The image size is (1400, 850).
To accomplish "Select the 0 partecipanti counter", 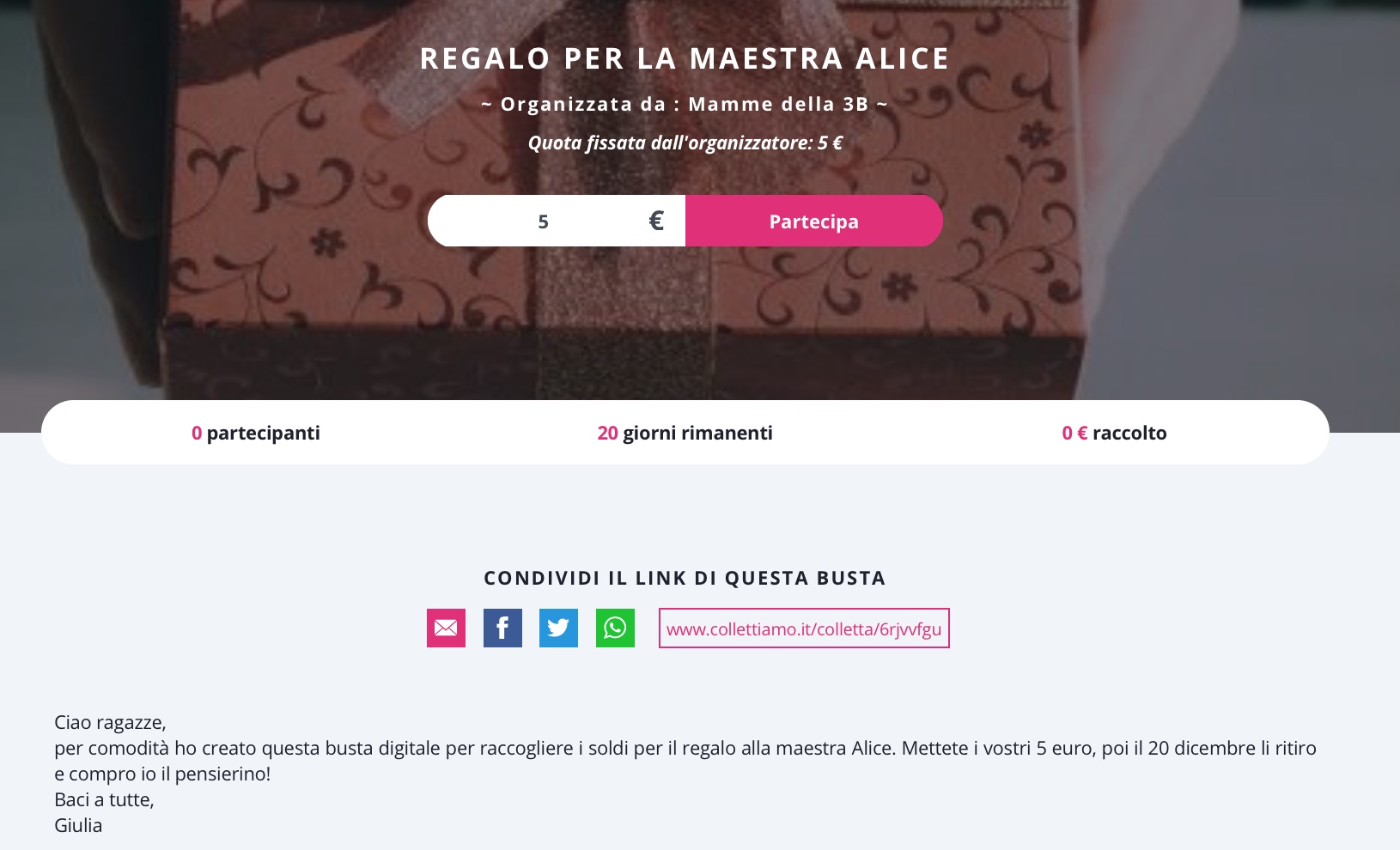I will point(256,433).
